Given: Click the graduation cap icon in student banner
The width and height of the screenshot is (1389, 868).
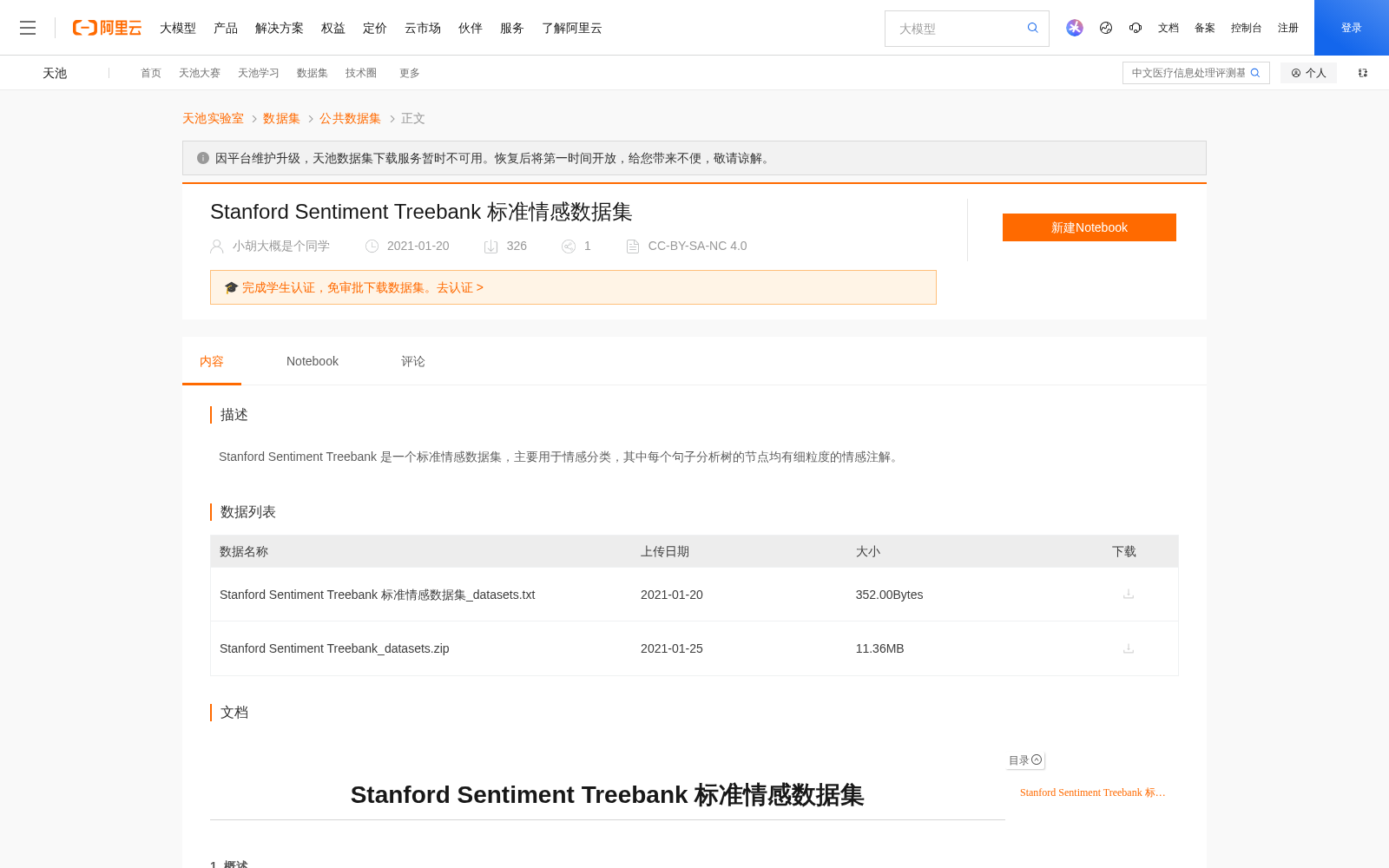Looking at the screenshot, I should pos(231,287).
